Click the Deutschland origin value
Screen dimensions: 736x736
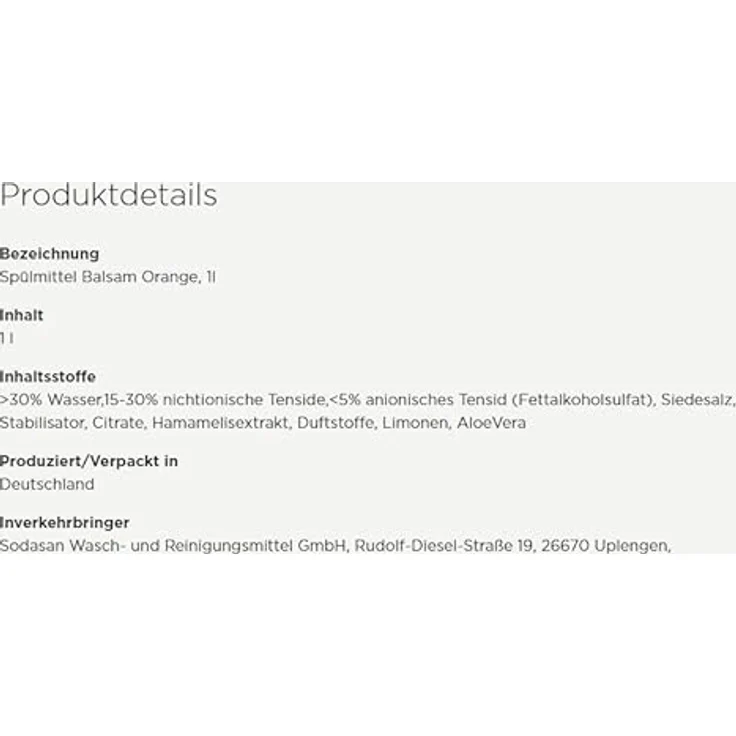point(47,484)
